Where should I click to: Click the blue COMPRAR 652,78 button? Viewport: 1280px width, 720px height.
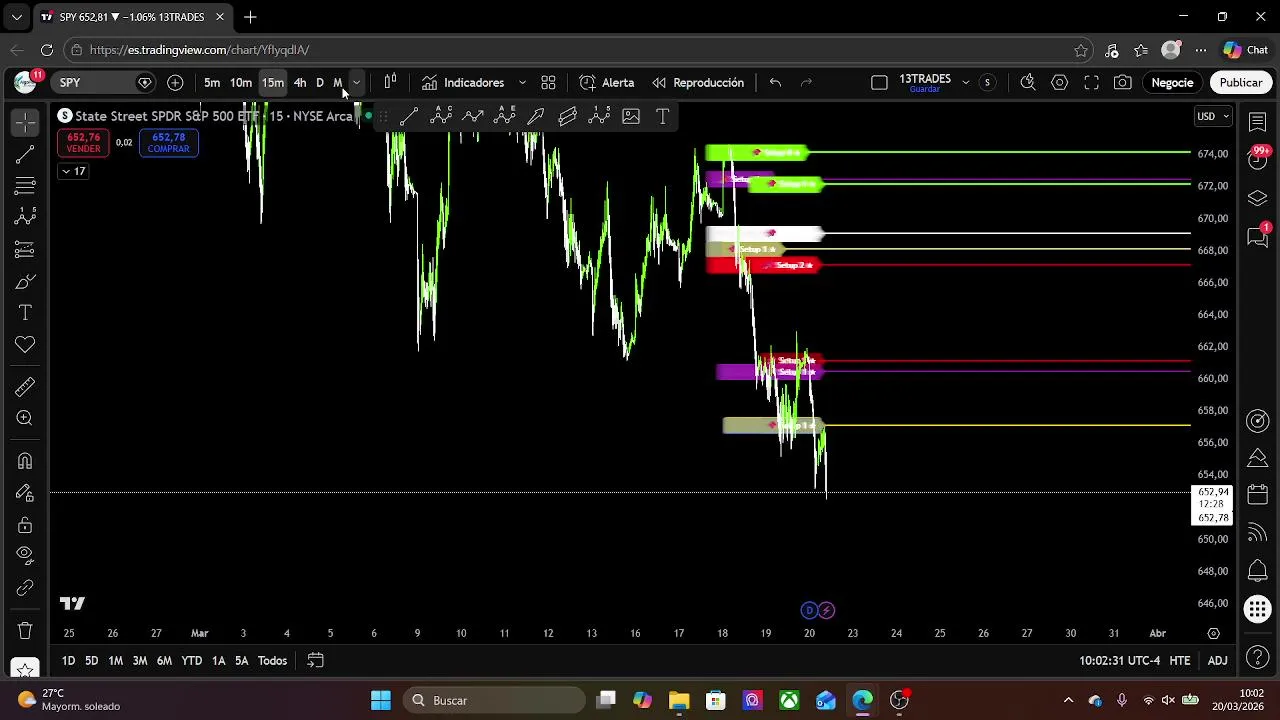click(168, 143)
